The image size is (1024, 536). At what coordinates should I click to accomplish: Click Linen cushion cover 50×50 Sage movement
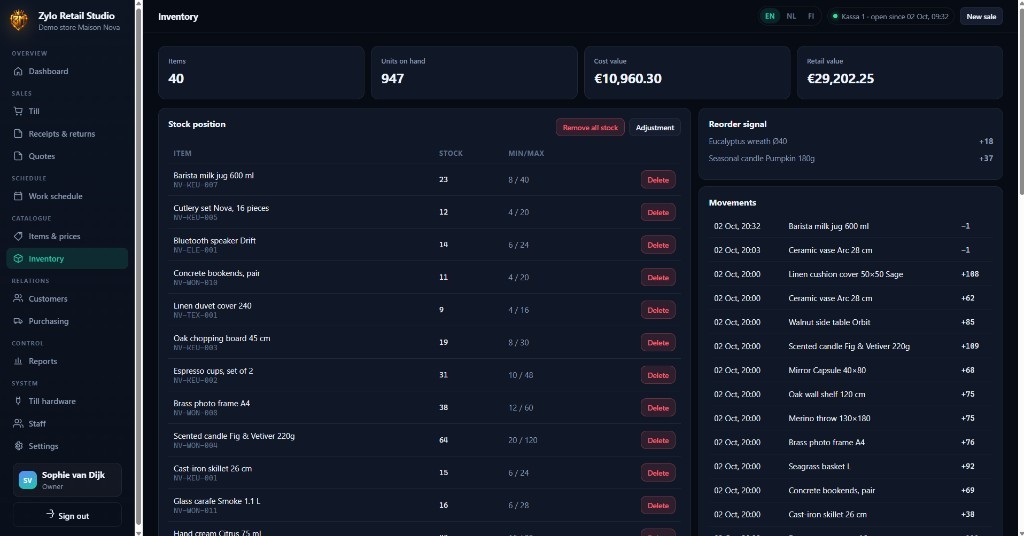pyautogui.click(x=850, y=274)
